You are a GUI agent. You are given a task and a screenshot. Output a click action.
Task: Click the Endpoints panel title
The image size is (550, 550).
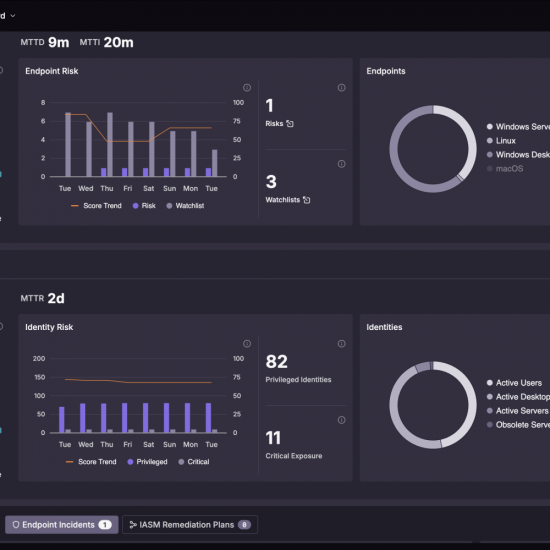[386, 71]
